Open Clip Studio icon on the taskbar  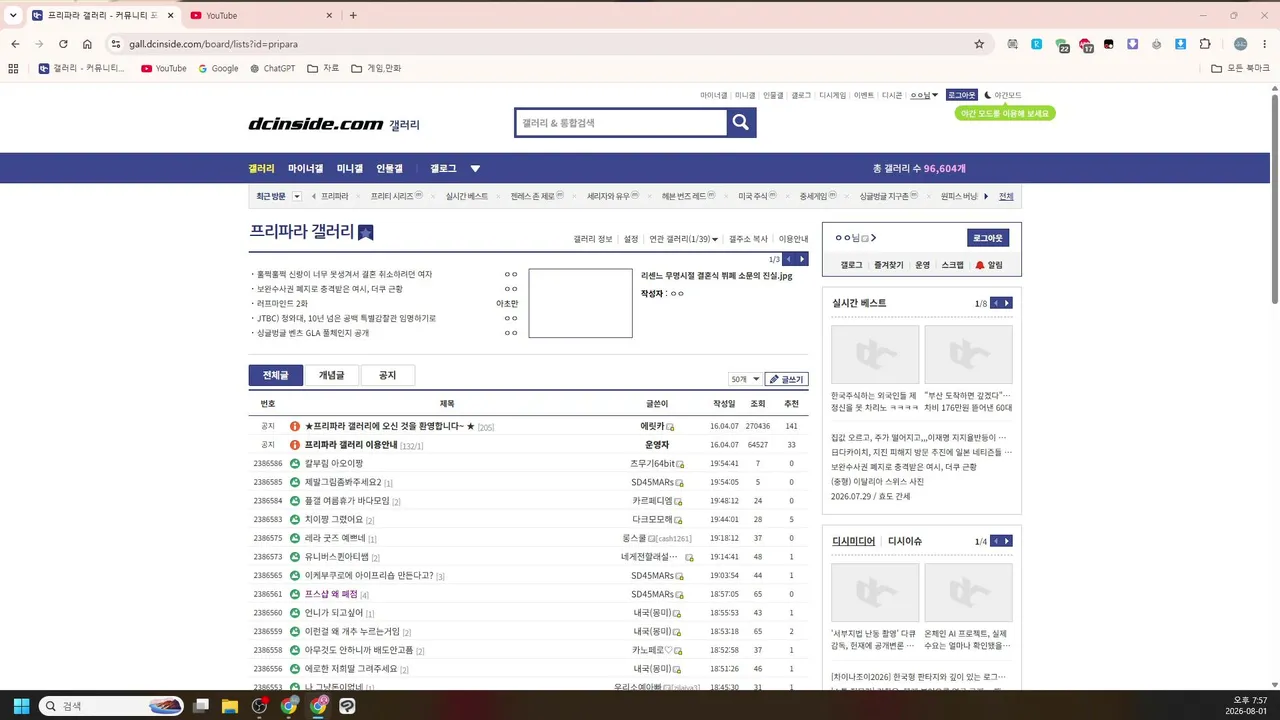tap(347, 706)
